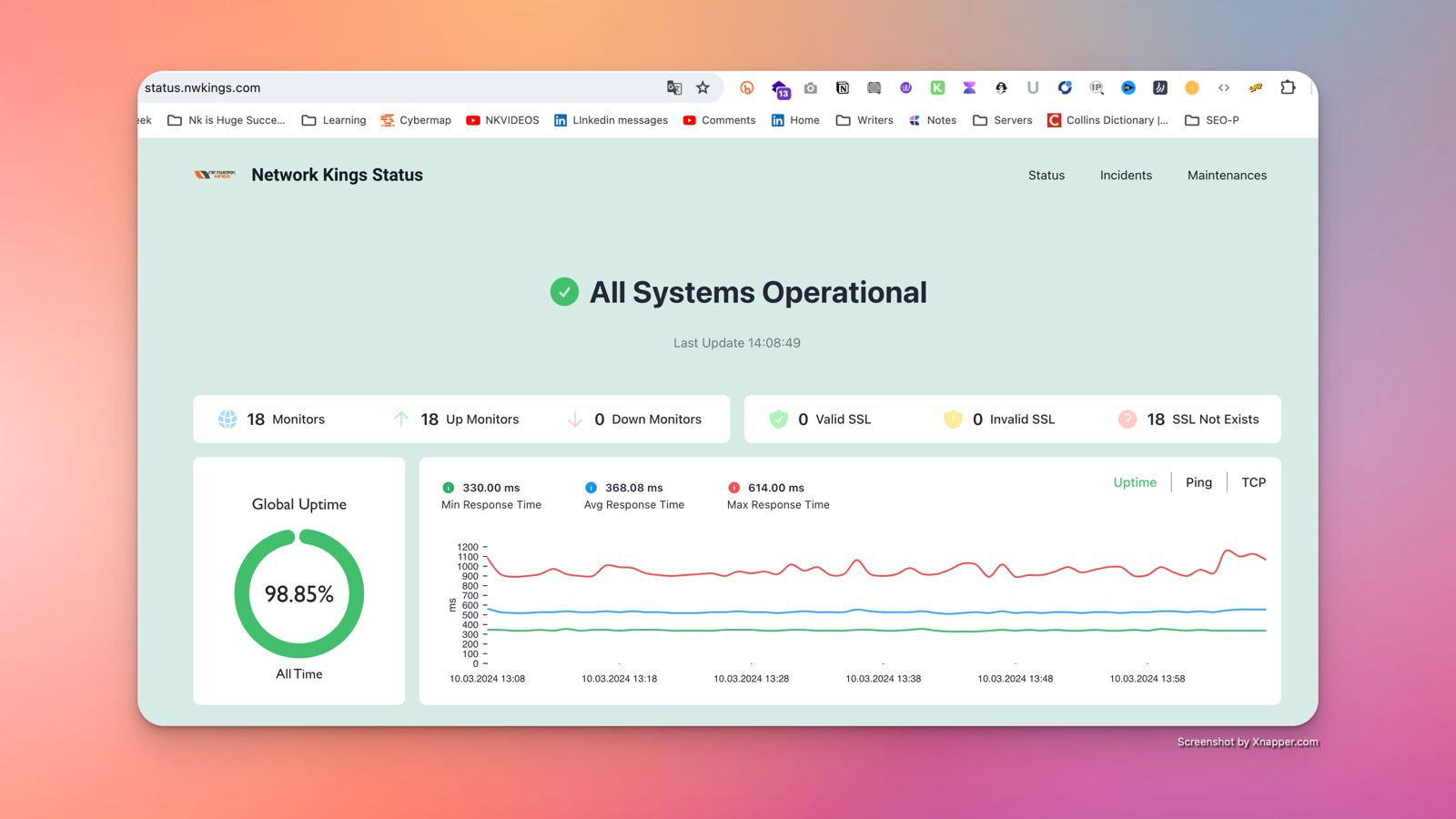Click the purple hourglass-shaped extension icon

969,87
